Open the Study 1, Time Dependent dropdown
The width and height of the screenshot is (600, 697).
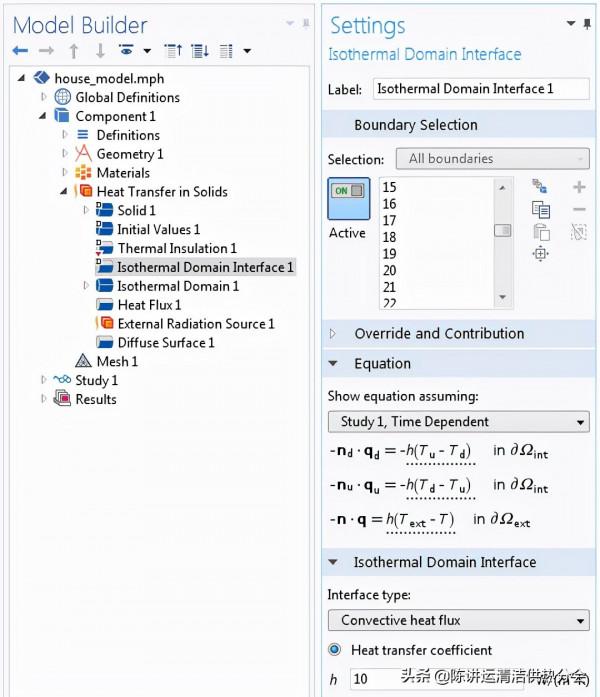click(458, 422)
